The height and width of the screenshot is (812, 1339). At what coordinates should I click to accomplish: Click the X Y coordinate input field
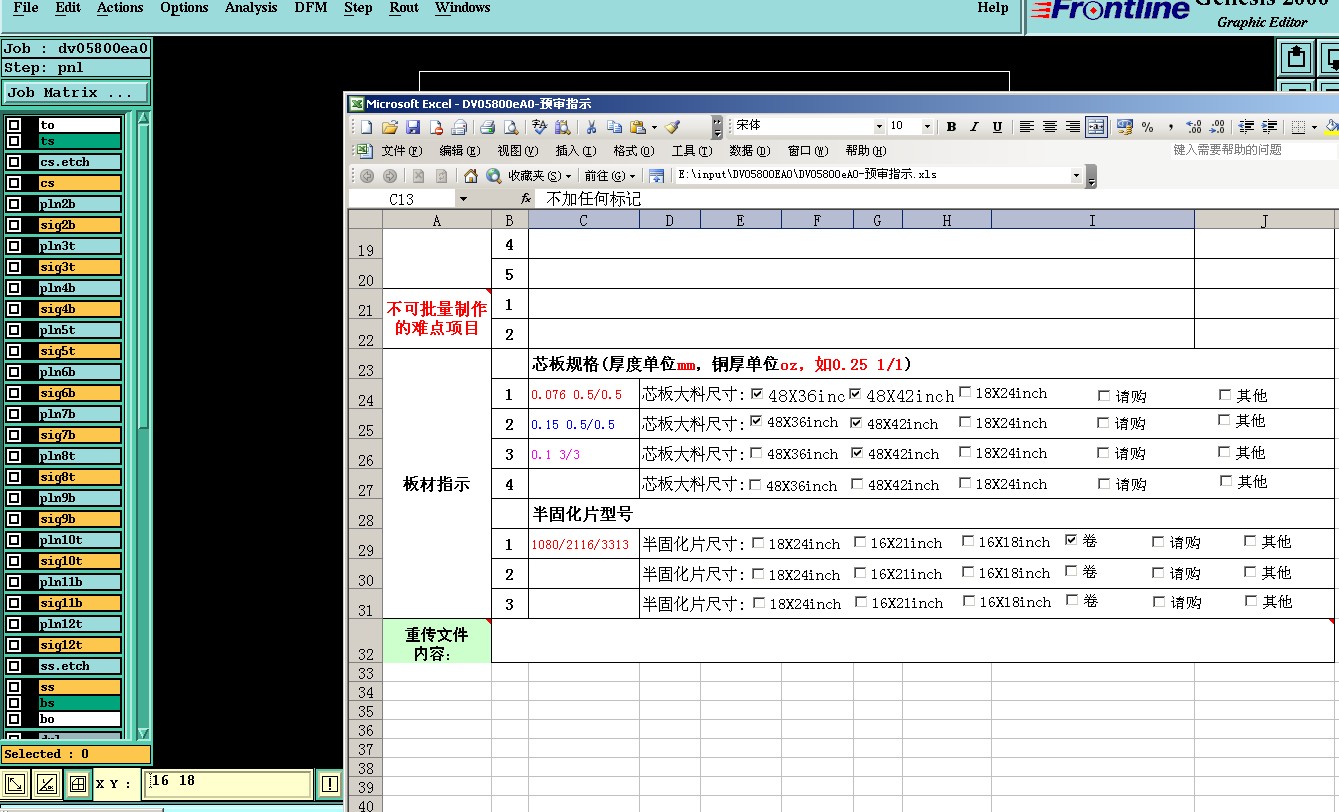[x=228, y=784]
